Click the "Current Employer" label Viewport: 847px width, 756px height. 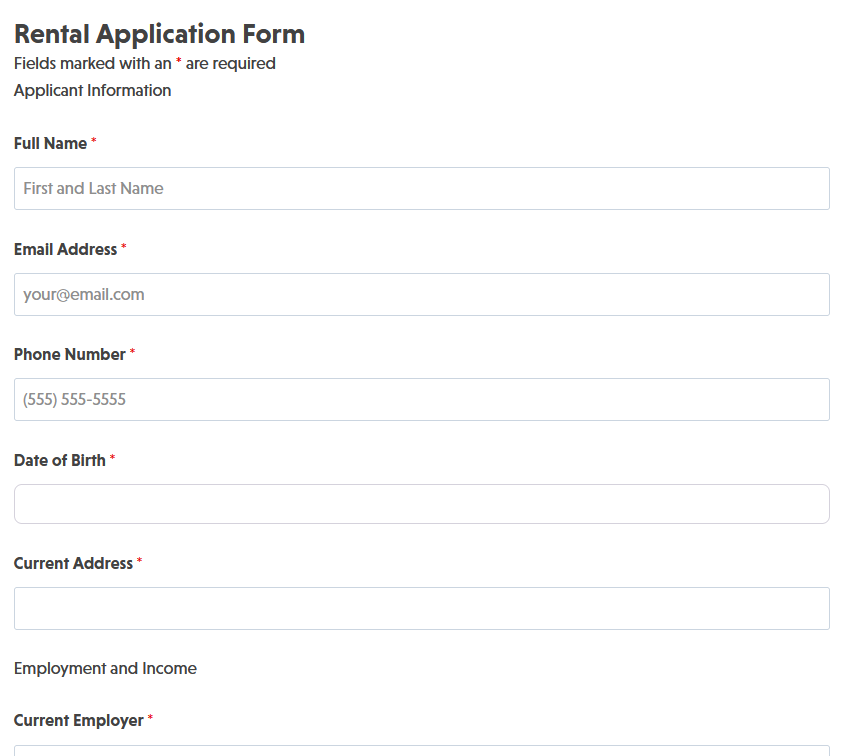(x=78, y=720)
